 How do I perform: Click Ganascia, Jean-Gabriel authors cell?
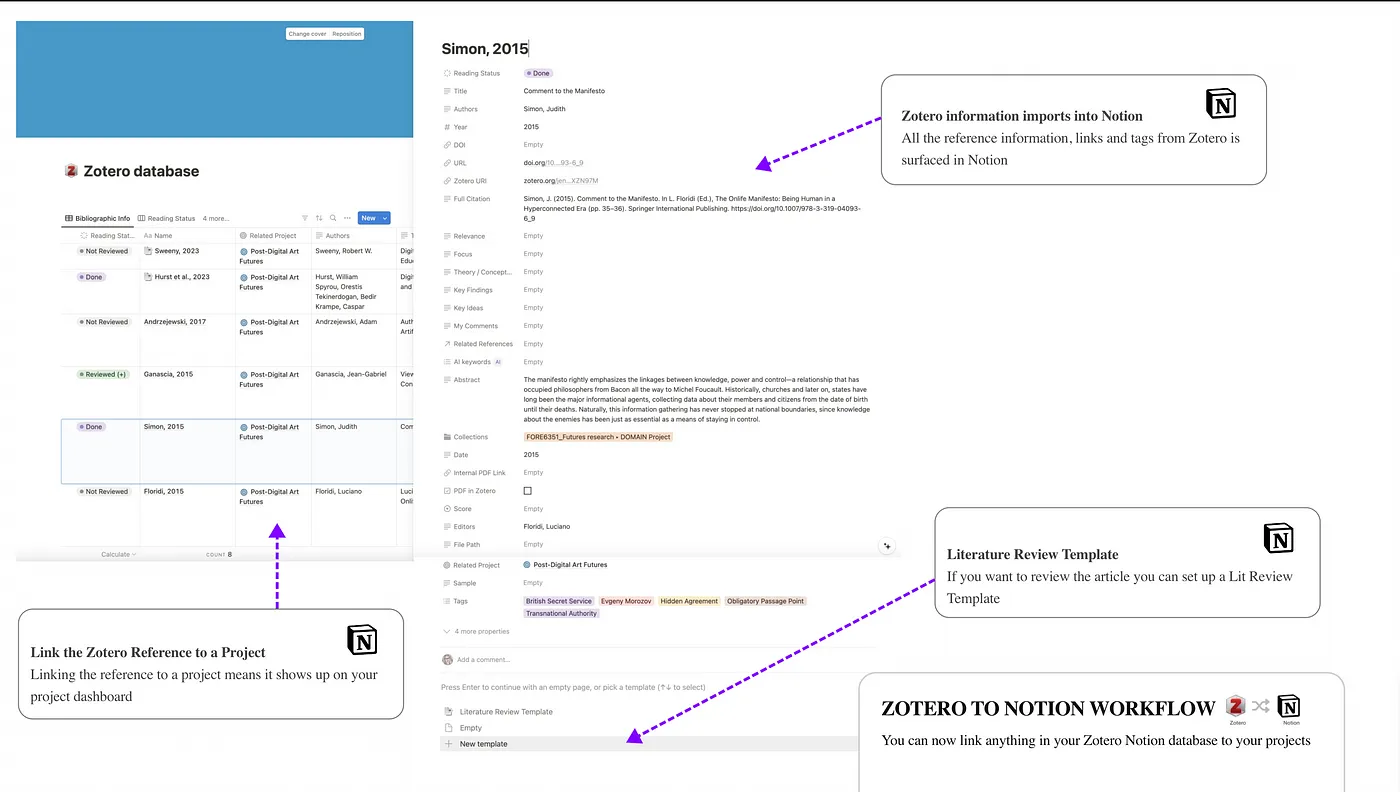pos(353,374)
